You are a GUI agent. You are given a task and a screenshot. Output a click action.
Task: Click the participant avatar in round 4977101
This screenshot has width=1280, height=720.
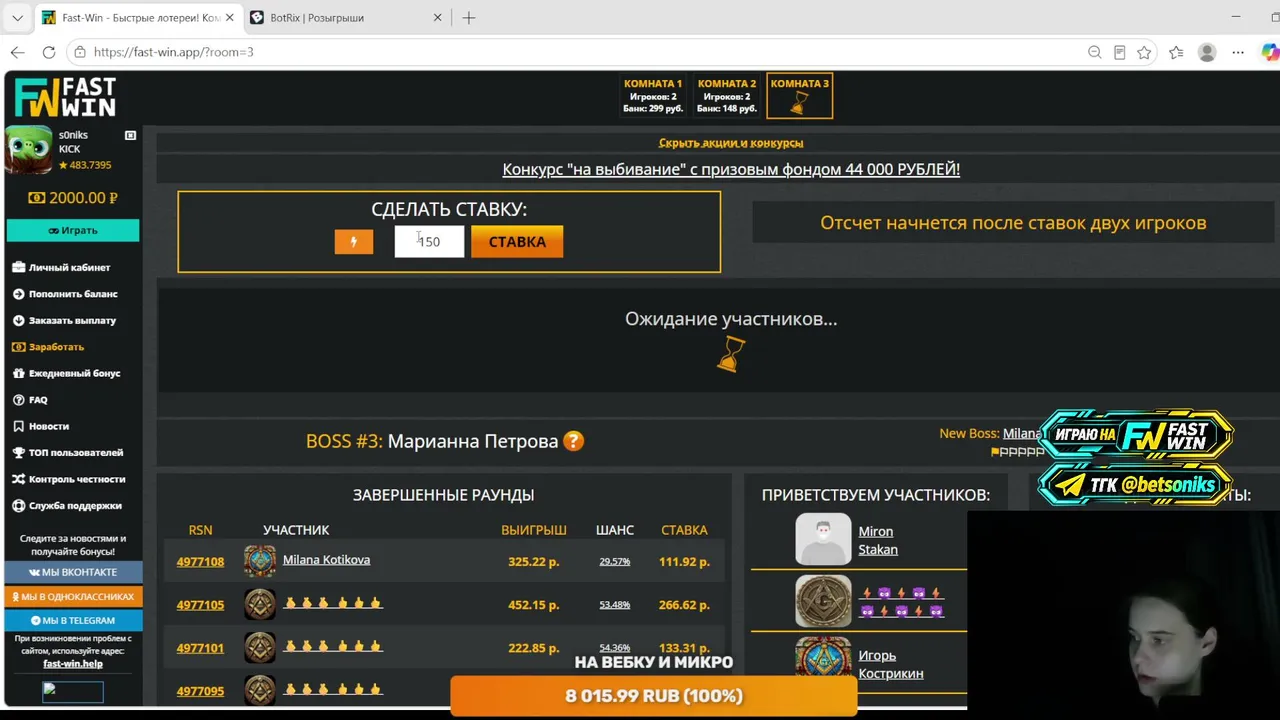click(x=260, y=648)
